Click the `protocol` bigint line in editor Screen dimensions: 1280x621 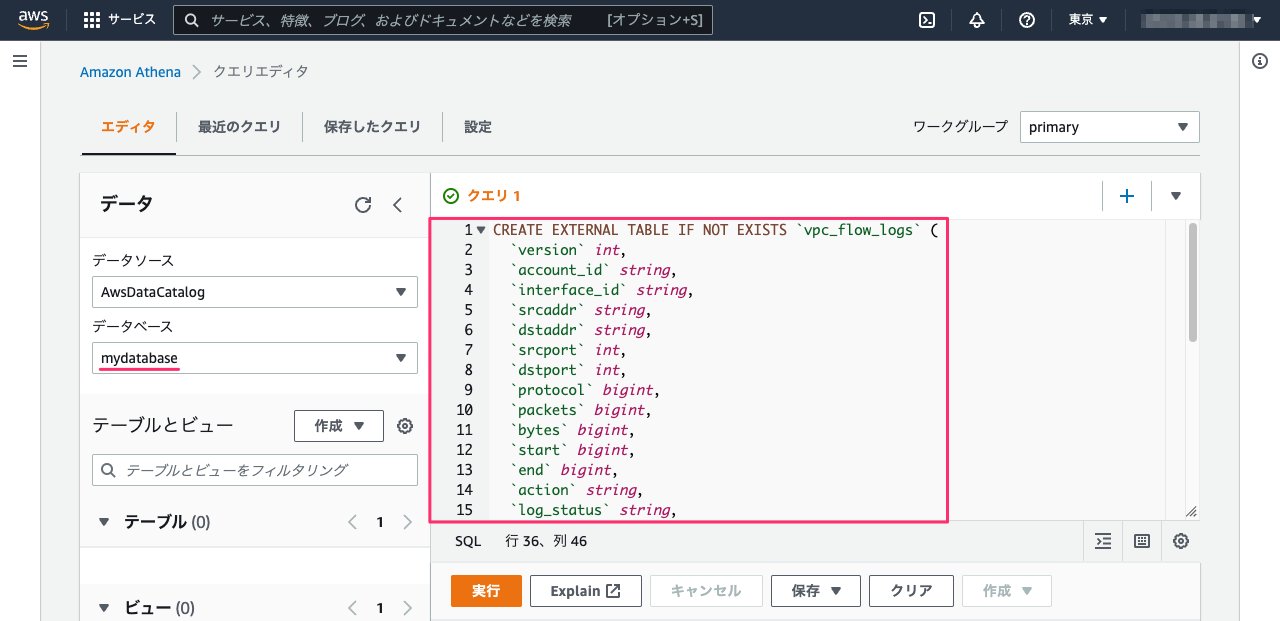click(x=585, y=390)
